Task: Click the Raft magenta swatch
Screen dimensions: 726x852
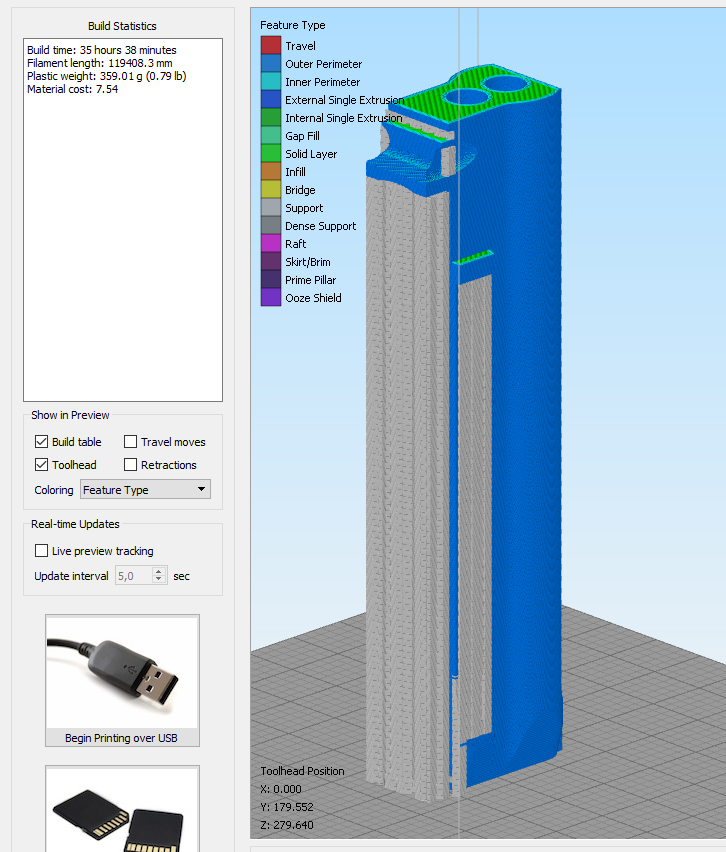Action: pos(271,243)
